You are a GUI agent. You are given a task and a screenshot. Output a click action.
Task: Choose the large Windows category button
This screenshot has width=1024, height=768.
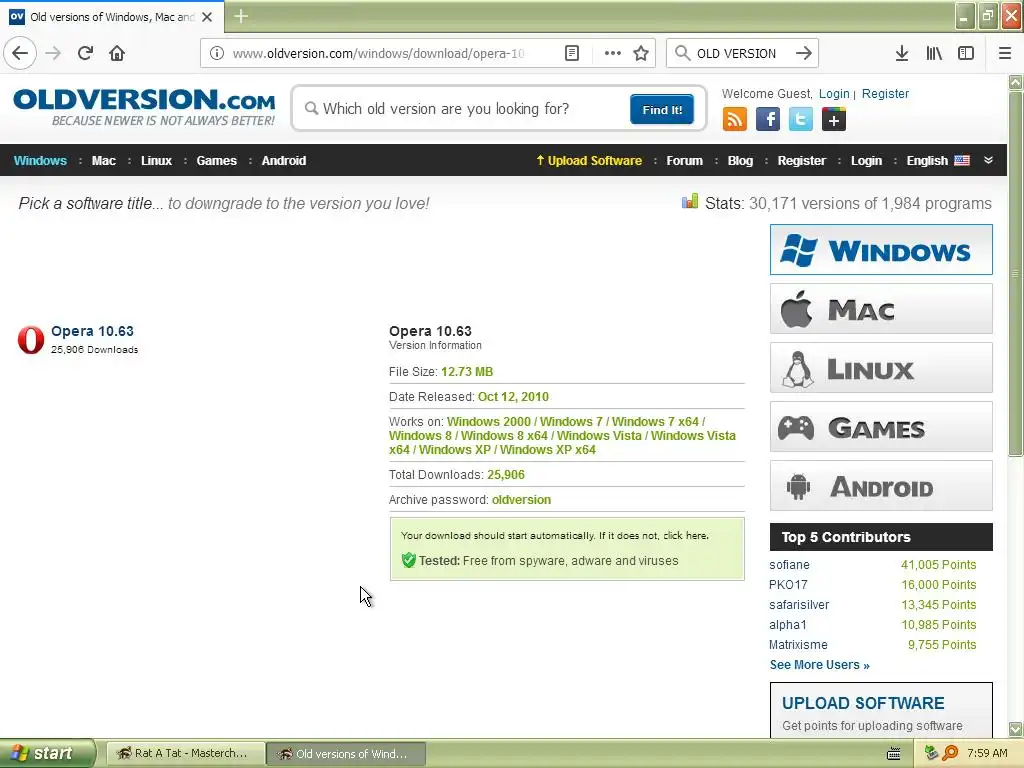[x=881, y=249]
